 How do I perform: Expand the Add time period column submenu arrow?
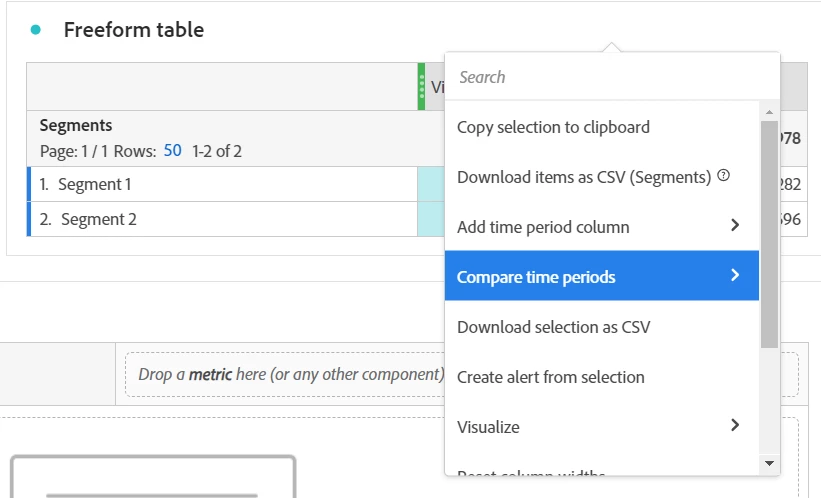[735, 226]
